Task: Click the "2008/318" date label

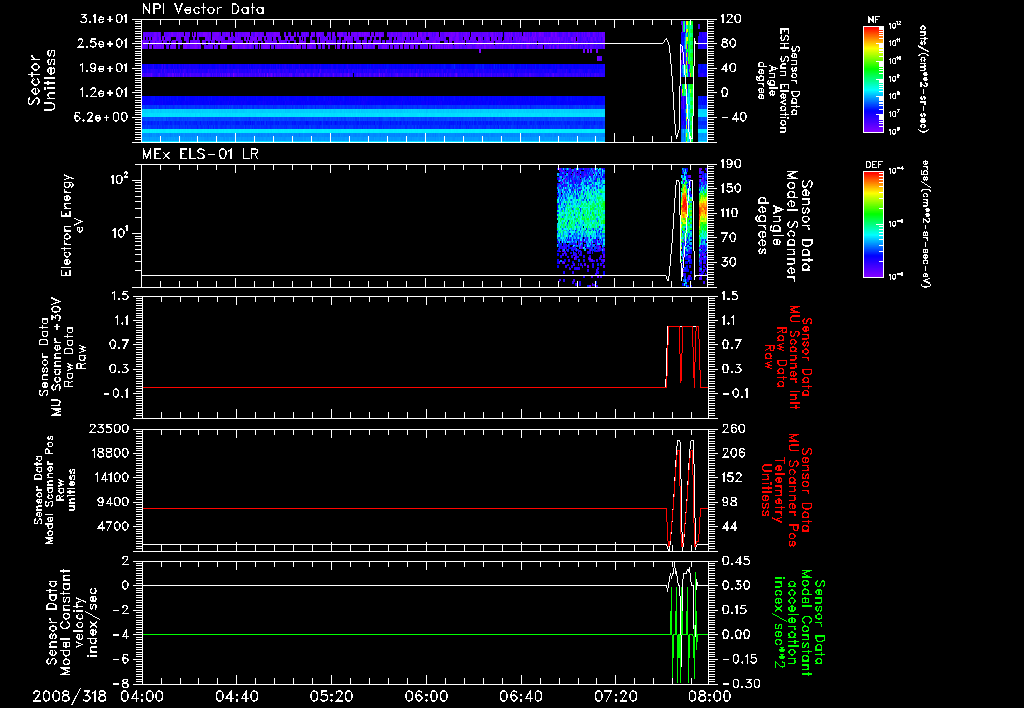Action: pyautogui.click(x=70, y=696)
